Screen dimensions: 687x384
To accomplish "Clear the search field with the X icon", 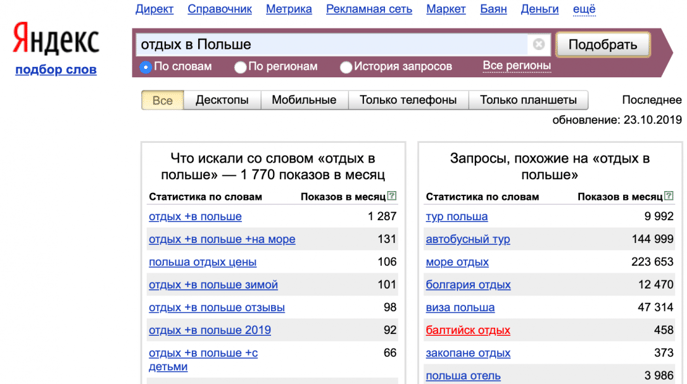I will pyautogui.click(x=539, y=44).
